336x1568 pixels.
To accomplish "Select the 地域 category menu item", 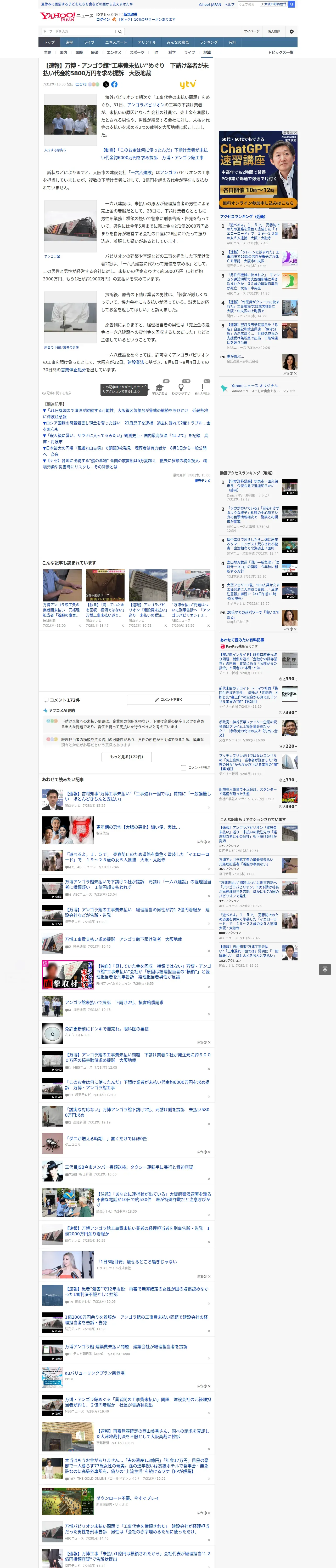I will 207,52.
